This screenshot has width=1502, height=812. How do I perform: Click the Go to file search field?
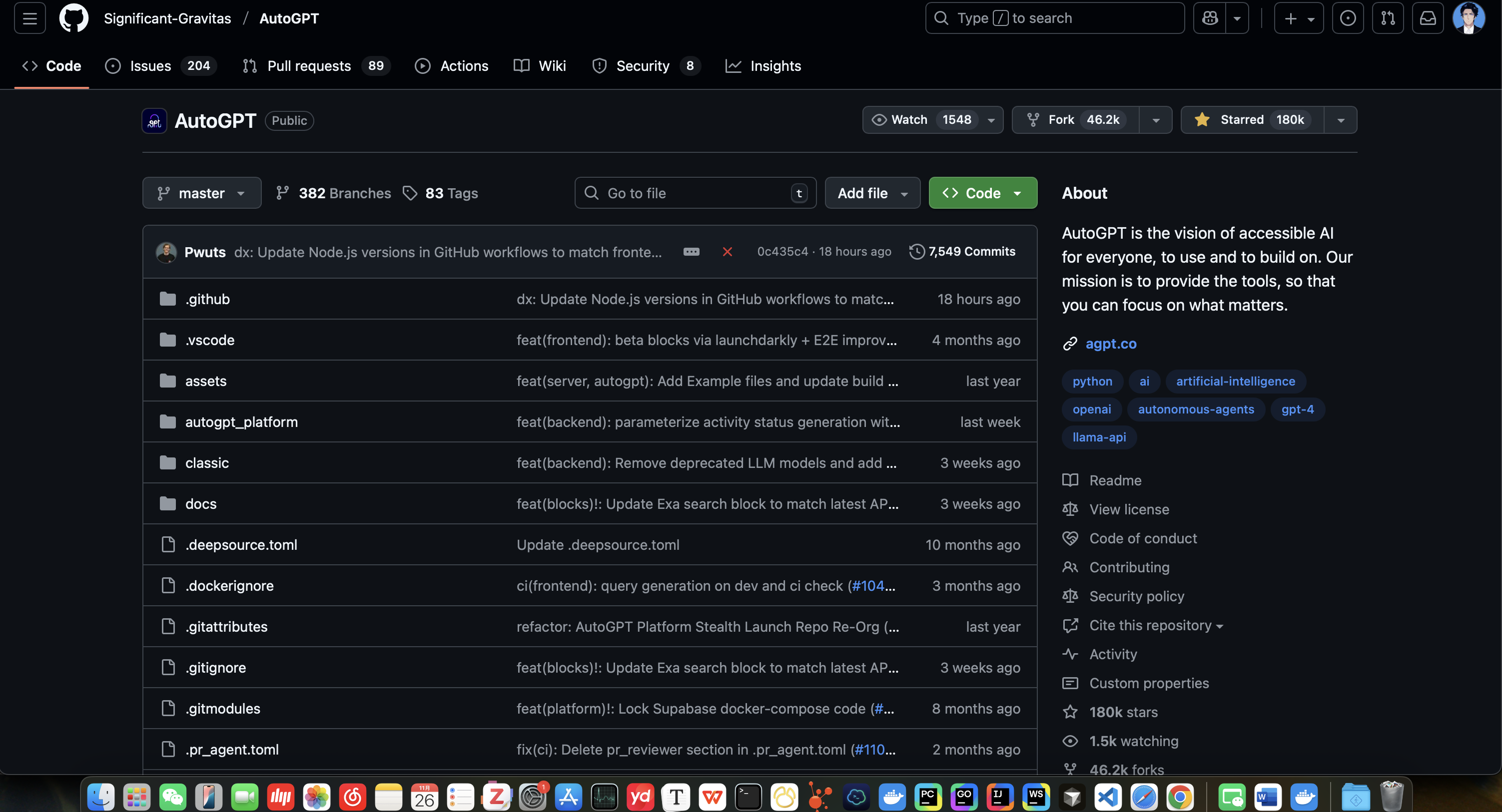click(694, 193)
